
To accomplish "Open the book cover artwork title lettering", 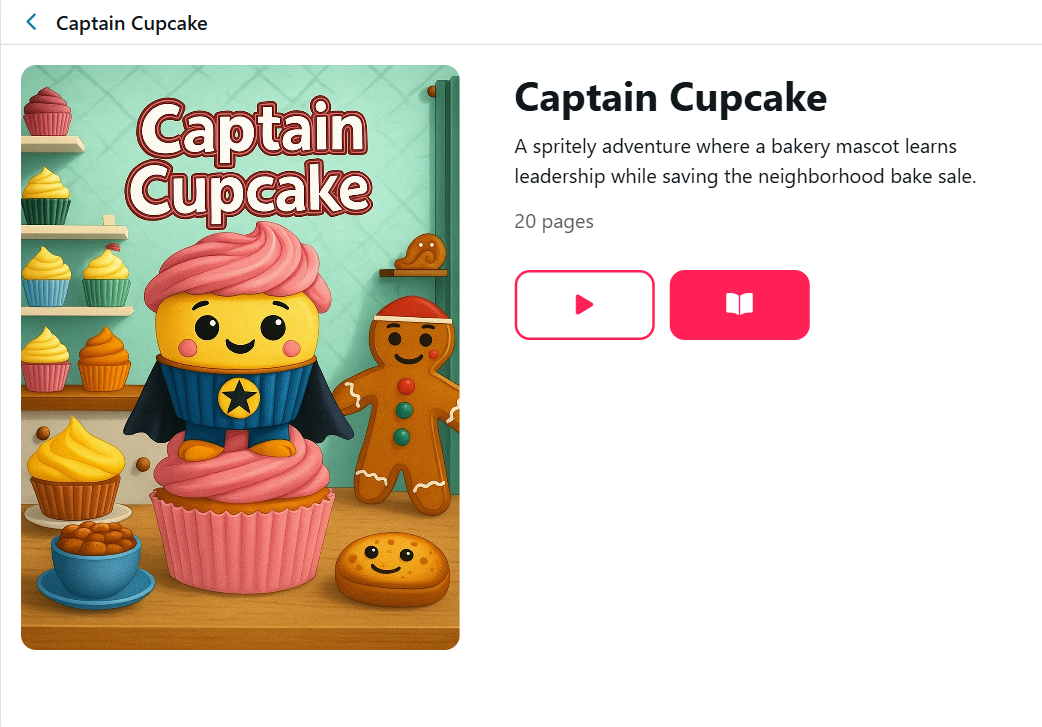I will click(249, 159).
